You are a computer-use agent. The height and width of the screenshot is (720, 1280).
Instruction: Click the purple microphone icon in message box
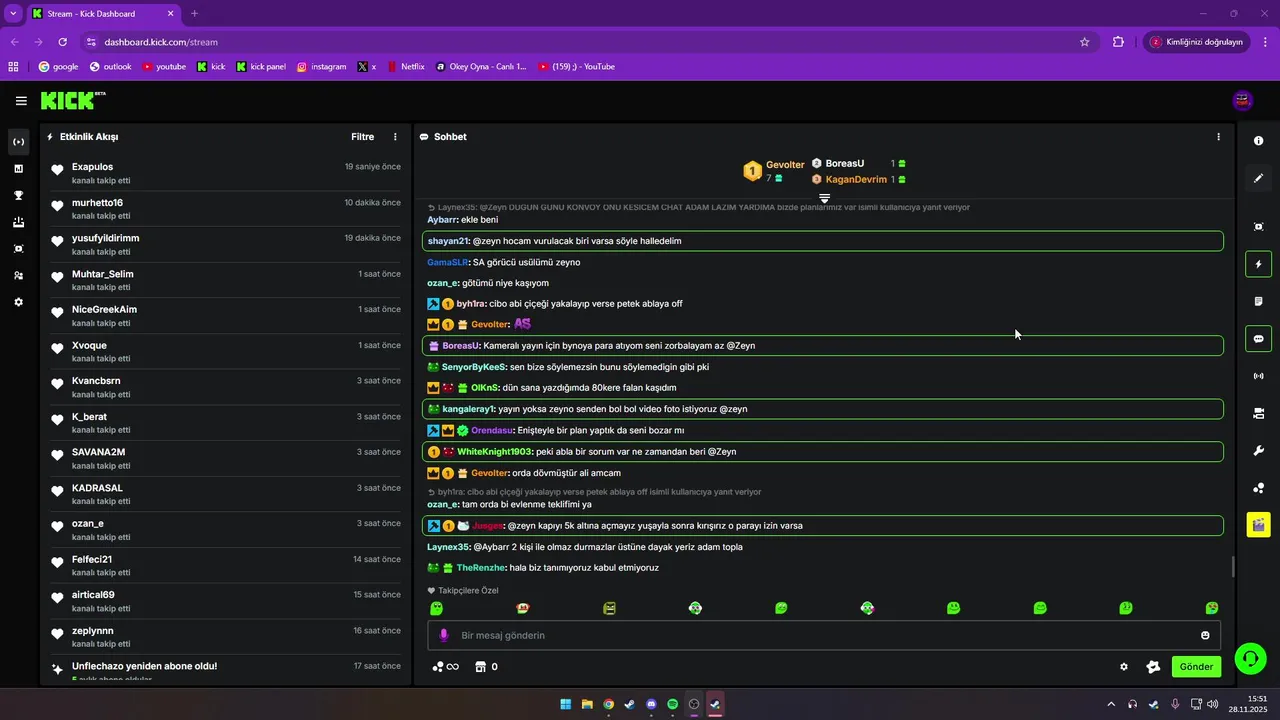444,635
